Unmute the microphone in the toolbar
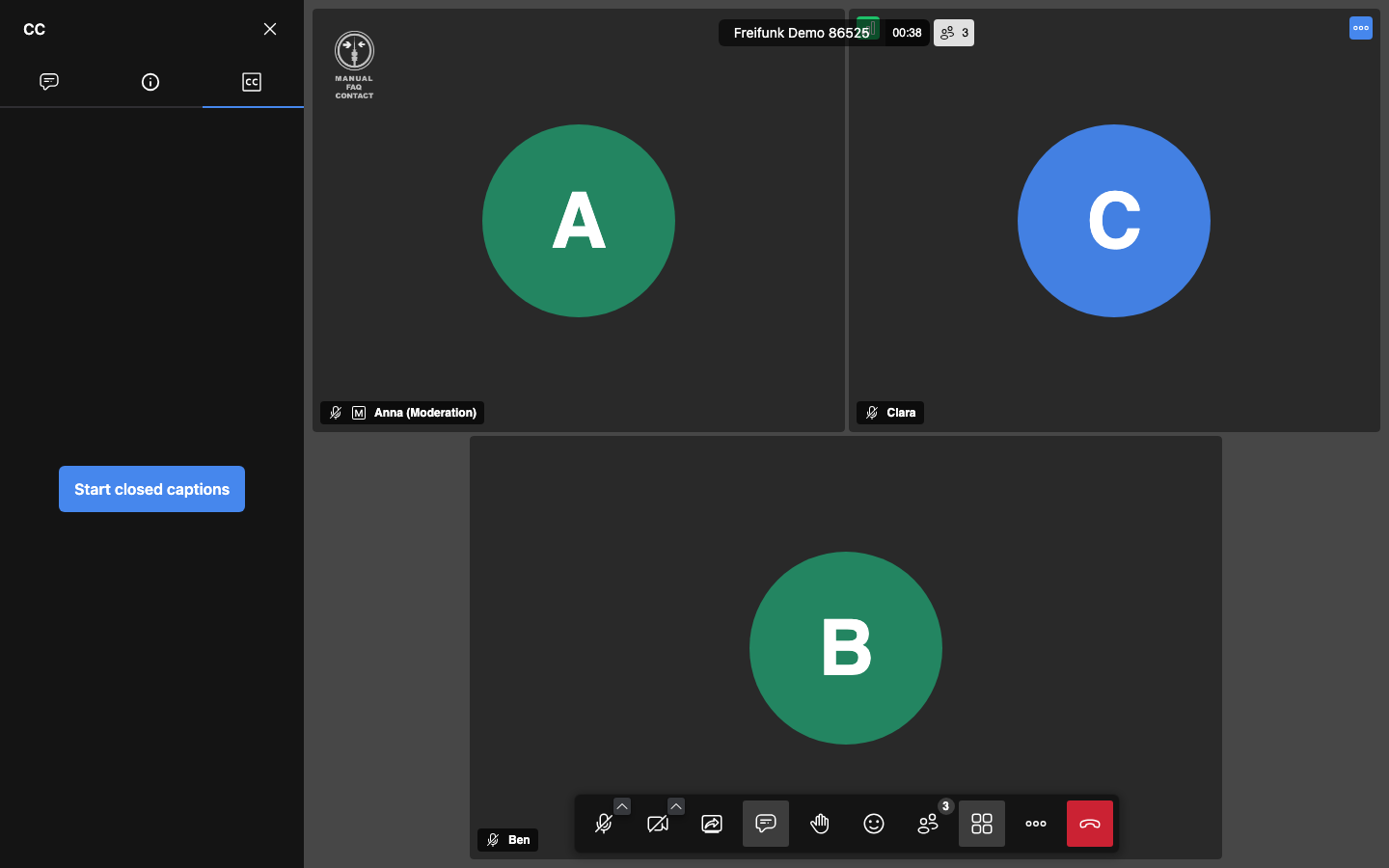The image size is (1389, 868). (604, 824)
